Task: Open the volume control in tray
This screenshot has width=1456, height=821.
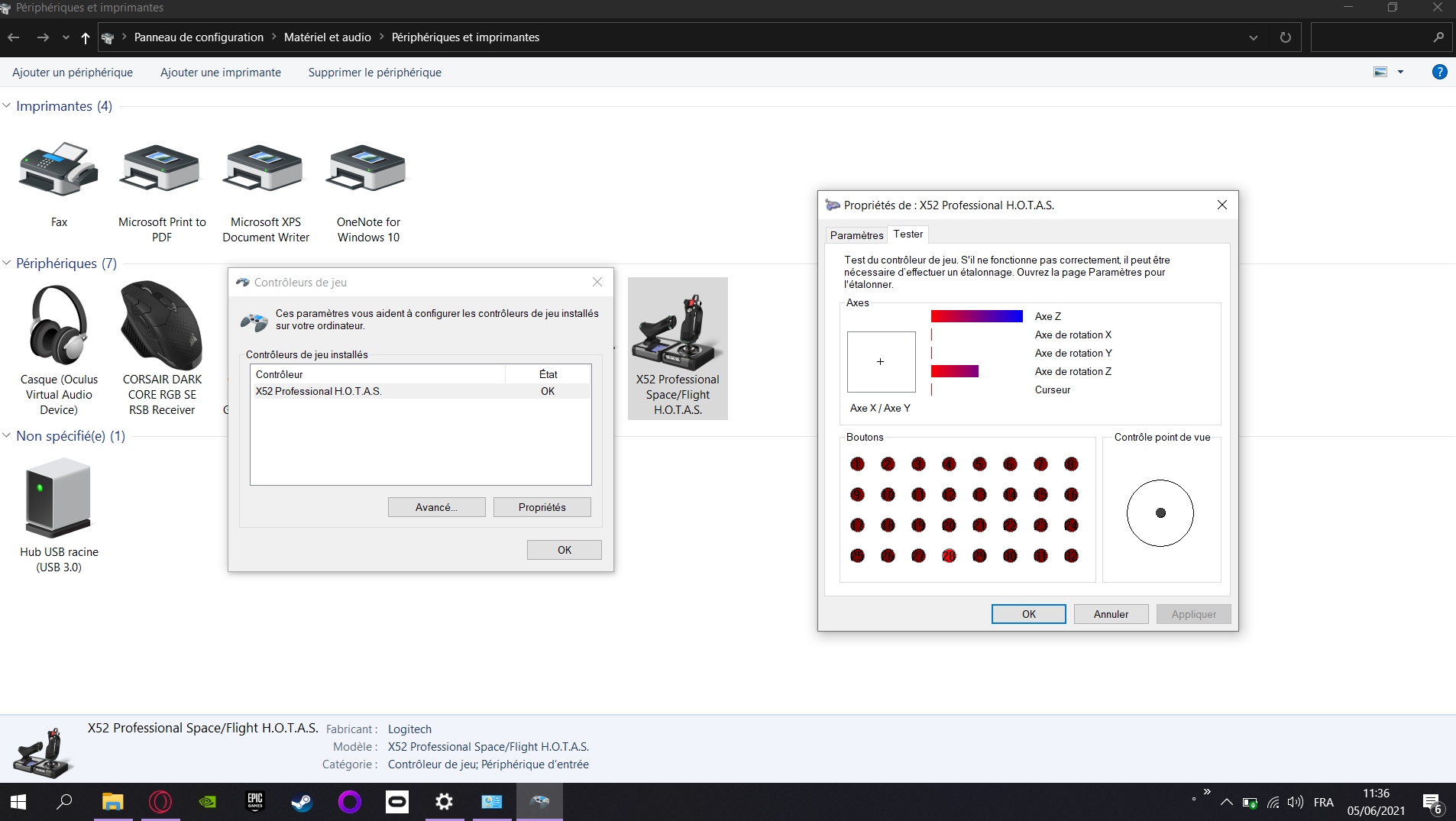Action: (x=1295, y=802)
